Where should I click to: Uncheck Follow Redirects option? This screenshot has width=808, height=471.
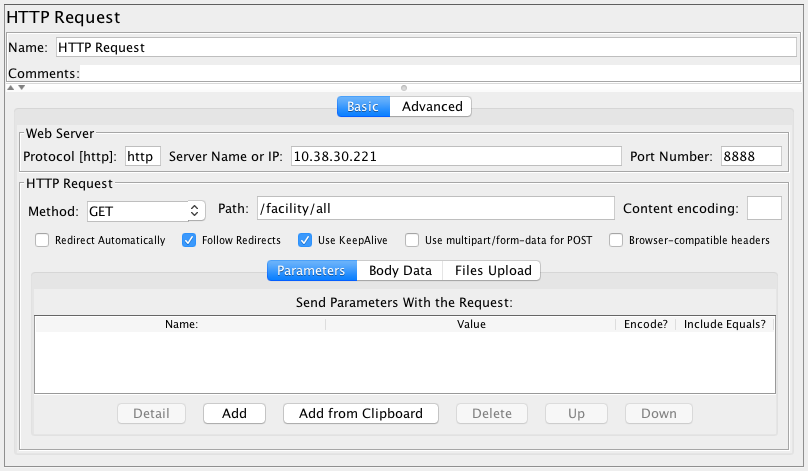(x=189, y=240)
